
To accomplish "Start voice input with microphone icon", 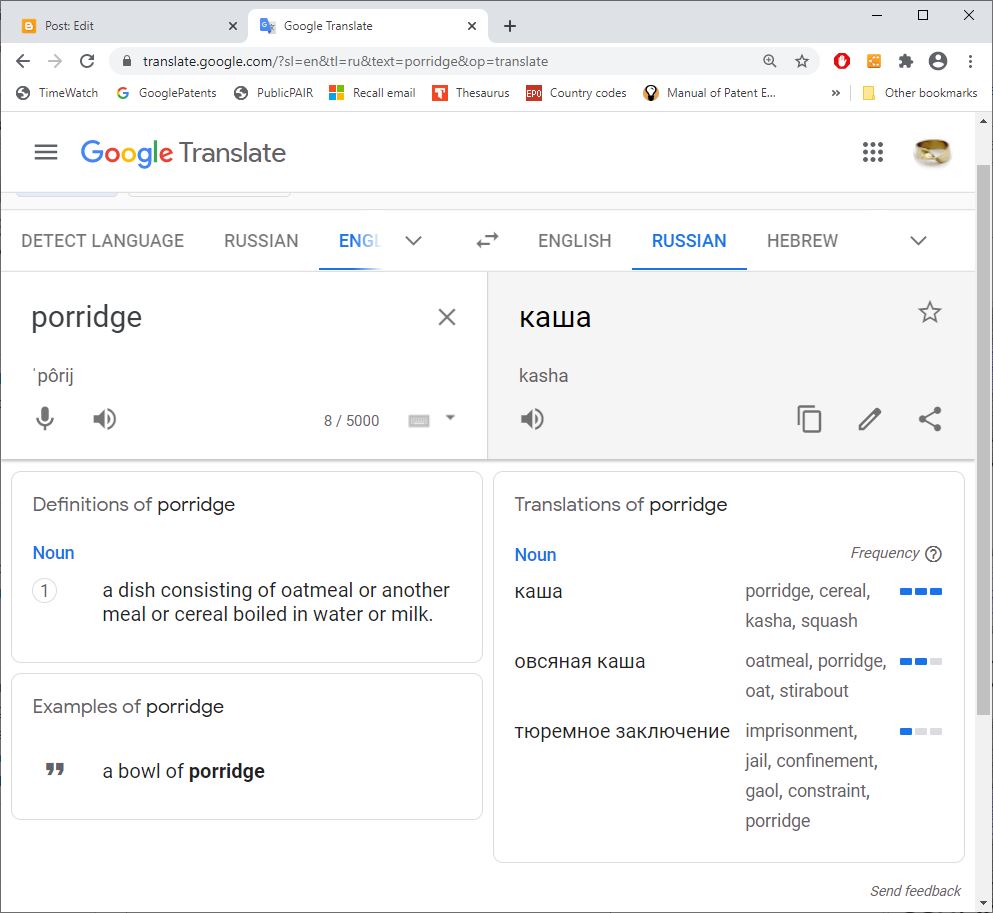I will click(45, 419).
